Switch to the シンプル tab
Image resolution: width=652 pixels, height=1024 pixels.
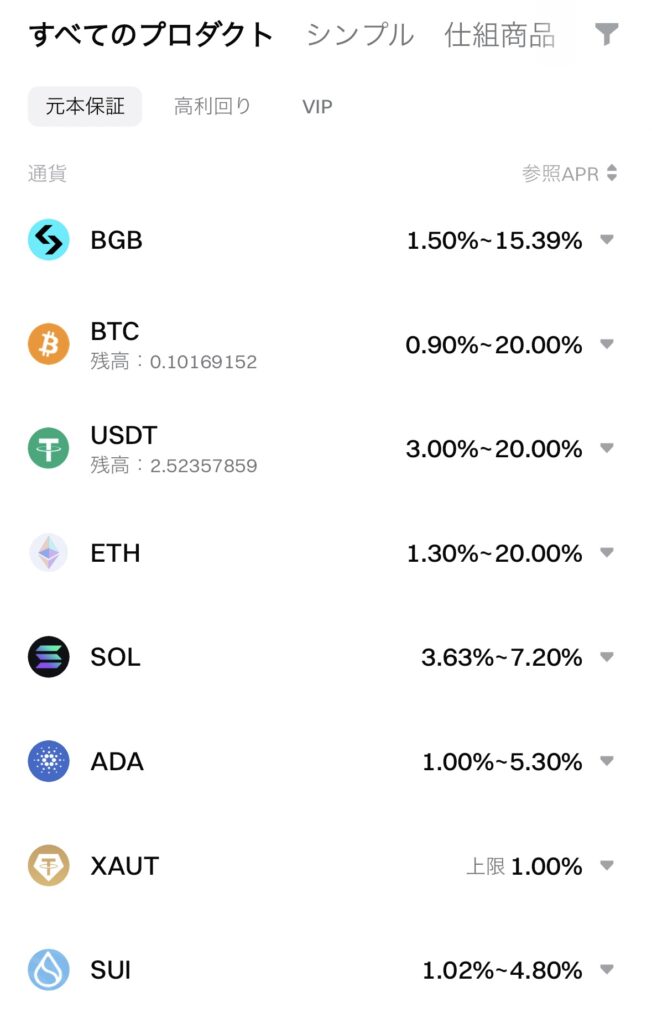(x=360, y=35)
